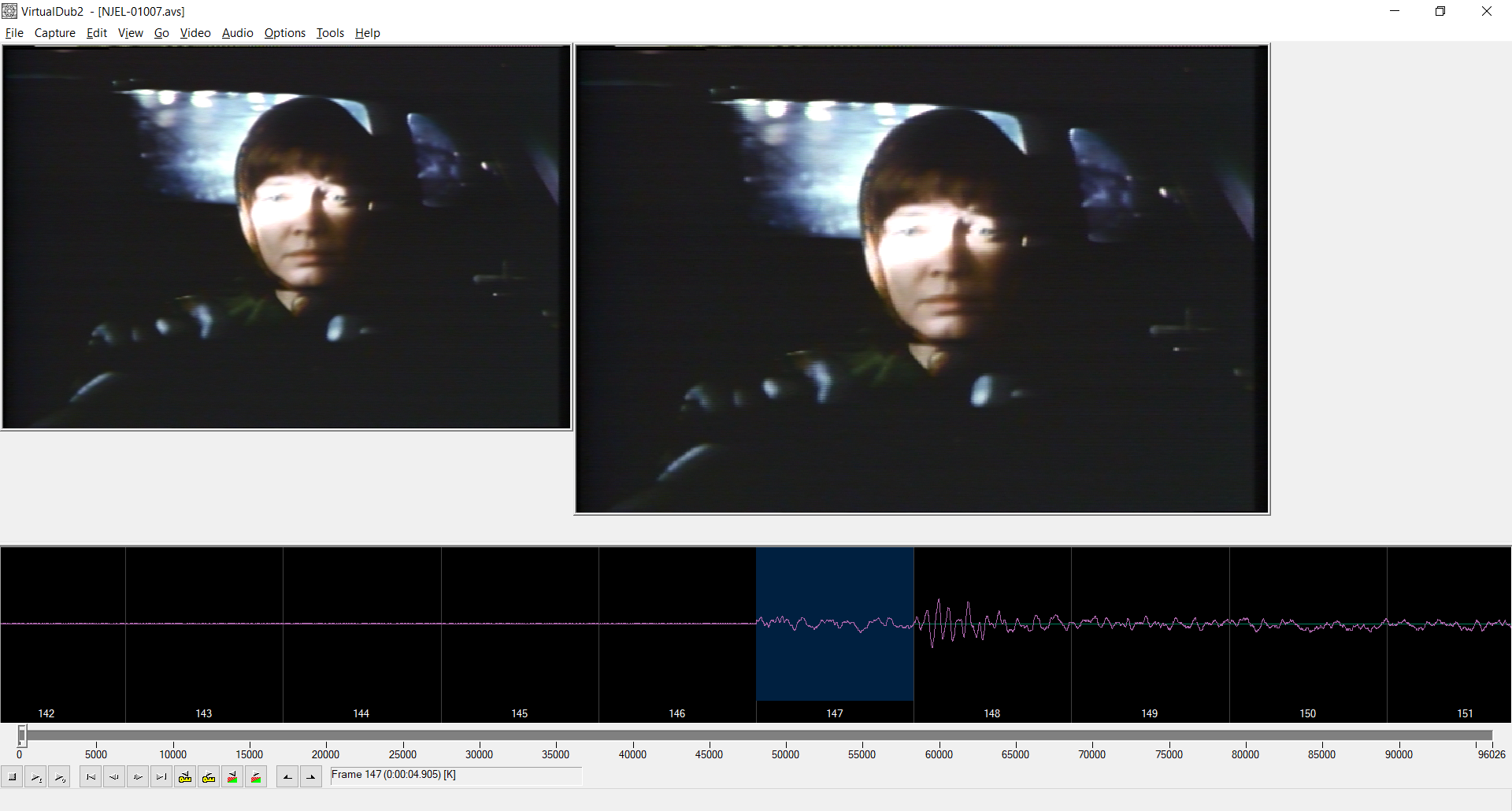Click the 75000 mark on the timeline ruler
Screen dimensions: 1512x811
click(1169, 754)
